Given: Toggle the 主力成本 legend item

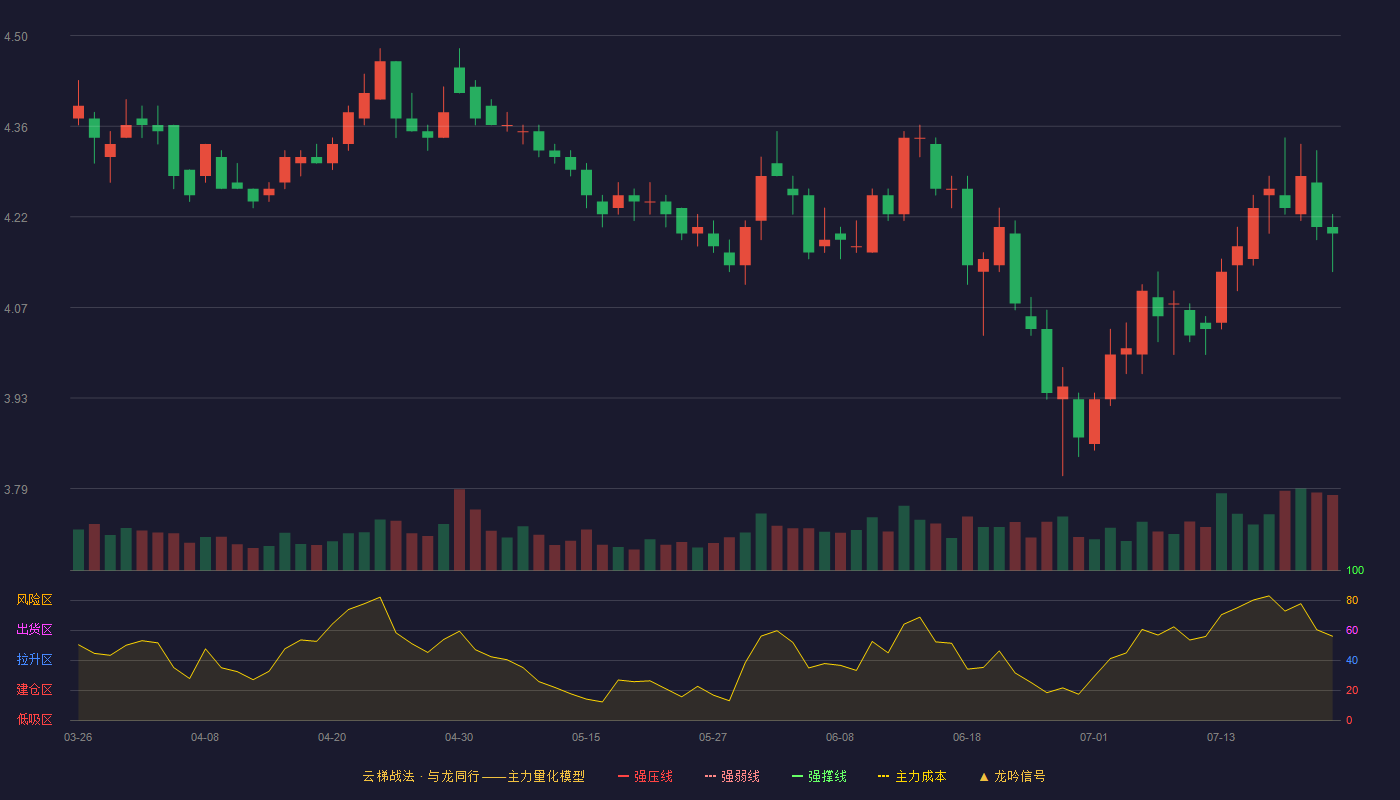Looking at the screenshot, I should point(912,776).
